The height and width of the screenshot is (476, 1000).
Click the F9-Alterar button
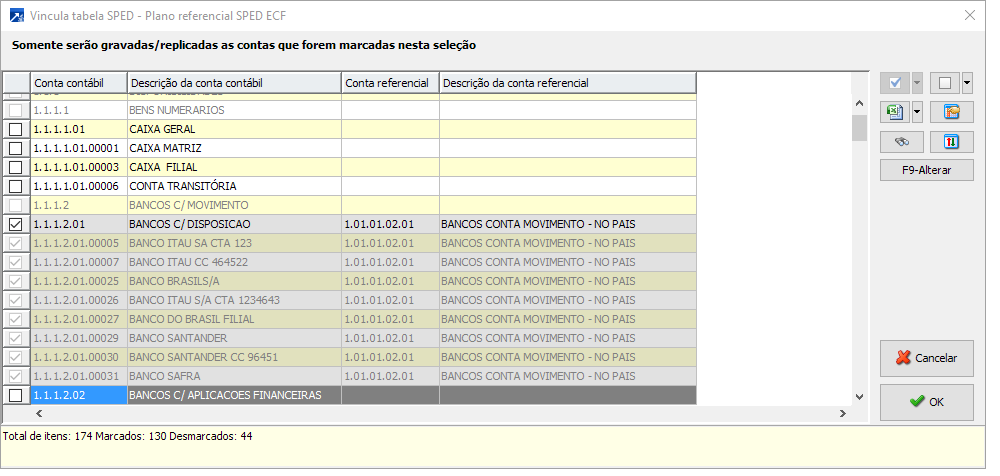click(927, 170)
